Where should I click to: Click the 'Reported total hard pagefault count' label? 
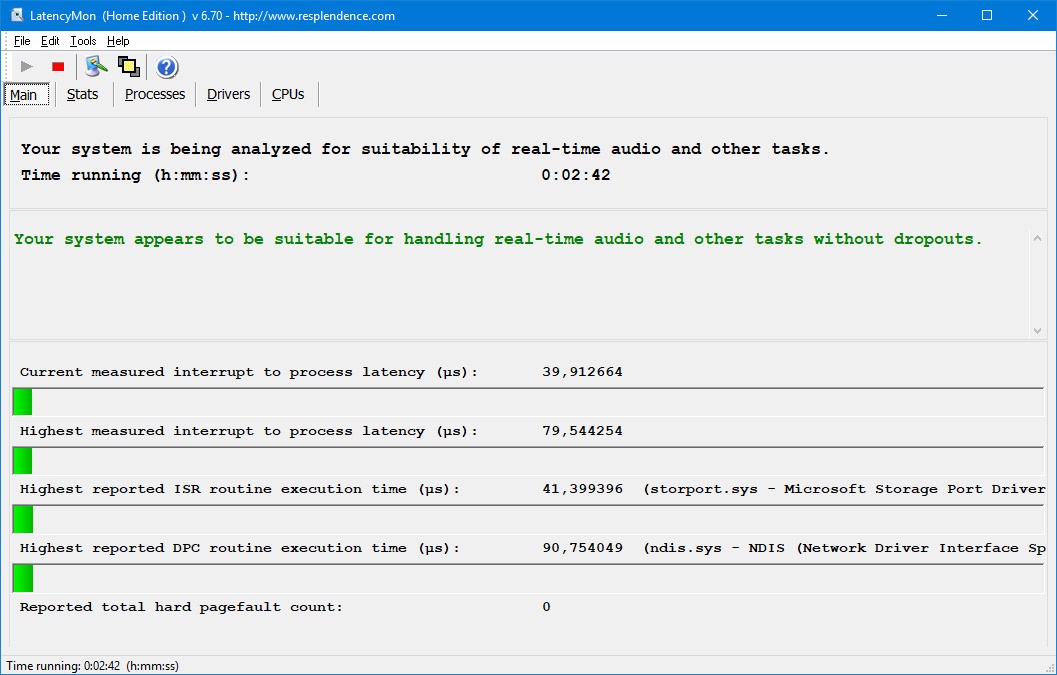[181, 607]
